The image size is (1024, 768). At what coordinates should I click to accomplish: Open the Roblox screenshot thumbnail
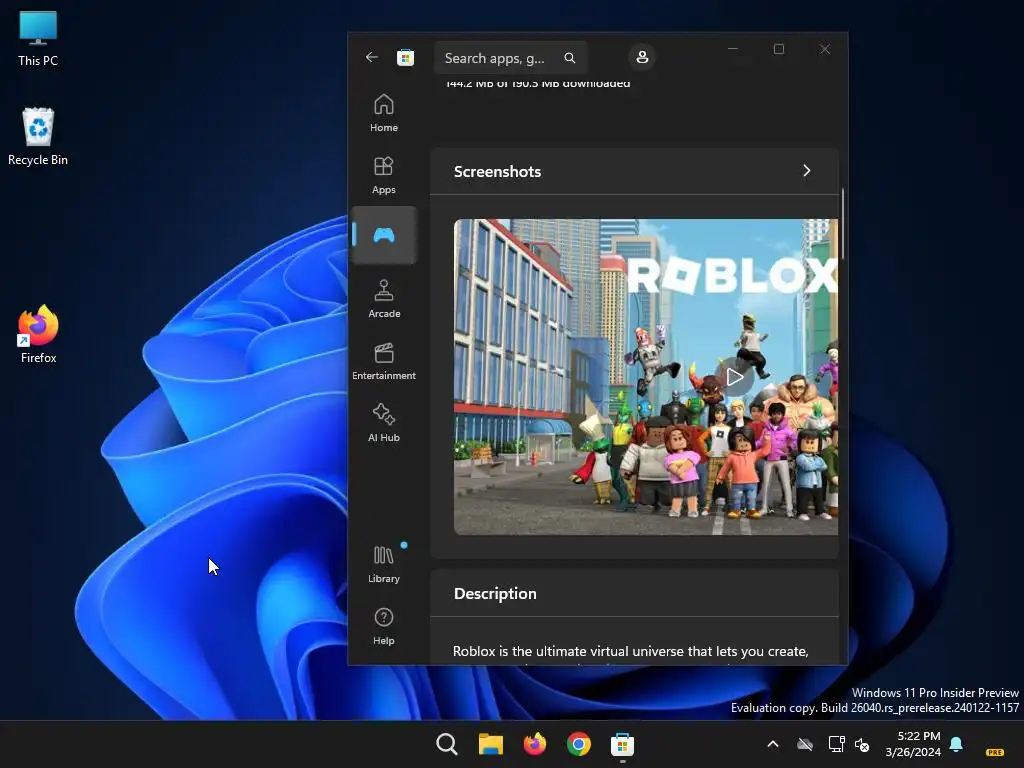(x=646, y=377)
